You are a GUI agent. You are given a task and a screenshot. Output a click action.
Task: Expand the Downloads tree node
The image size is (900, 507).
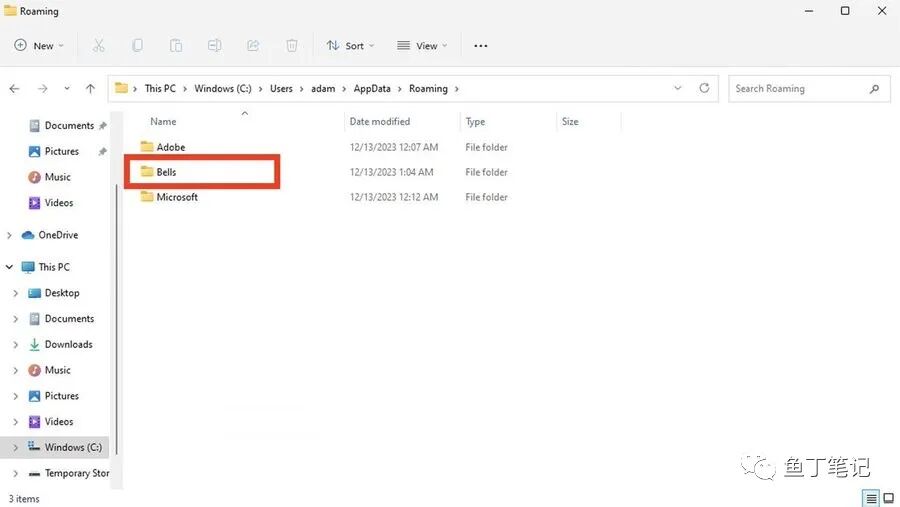[x=15, y=345]
